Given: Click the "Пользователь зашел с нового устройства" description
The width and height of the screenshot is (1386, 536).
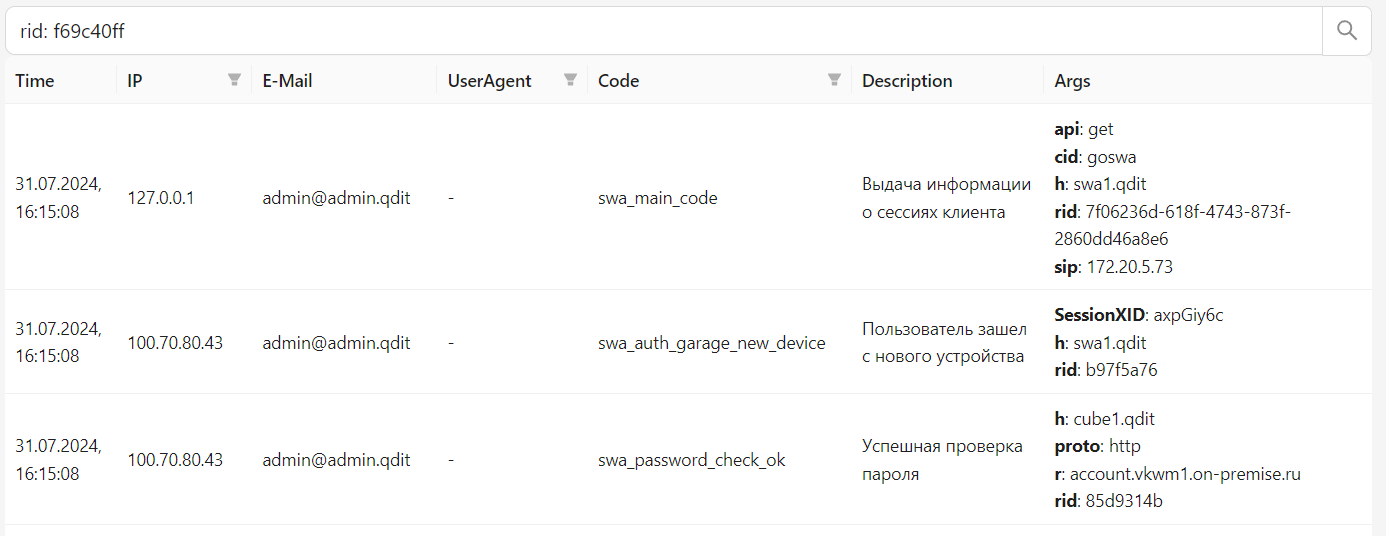Looking at the screenshot, I should [x=946, y=343].
